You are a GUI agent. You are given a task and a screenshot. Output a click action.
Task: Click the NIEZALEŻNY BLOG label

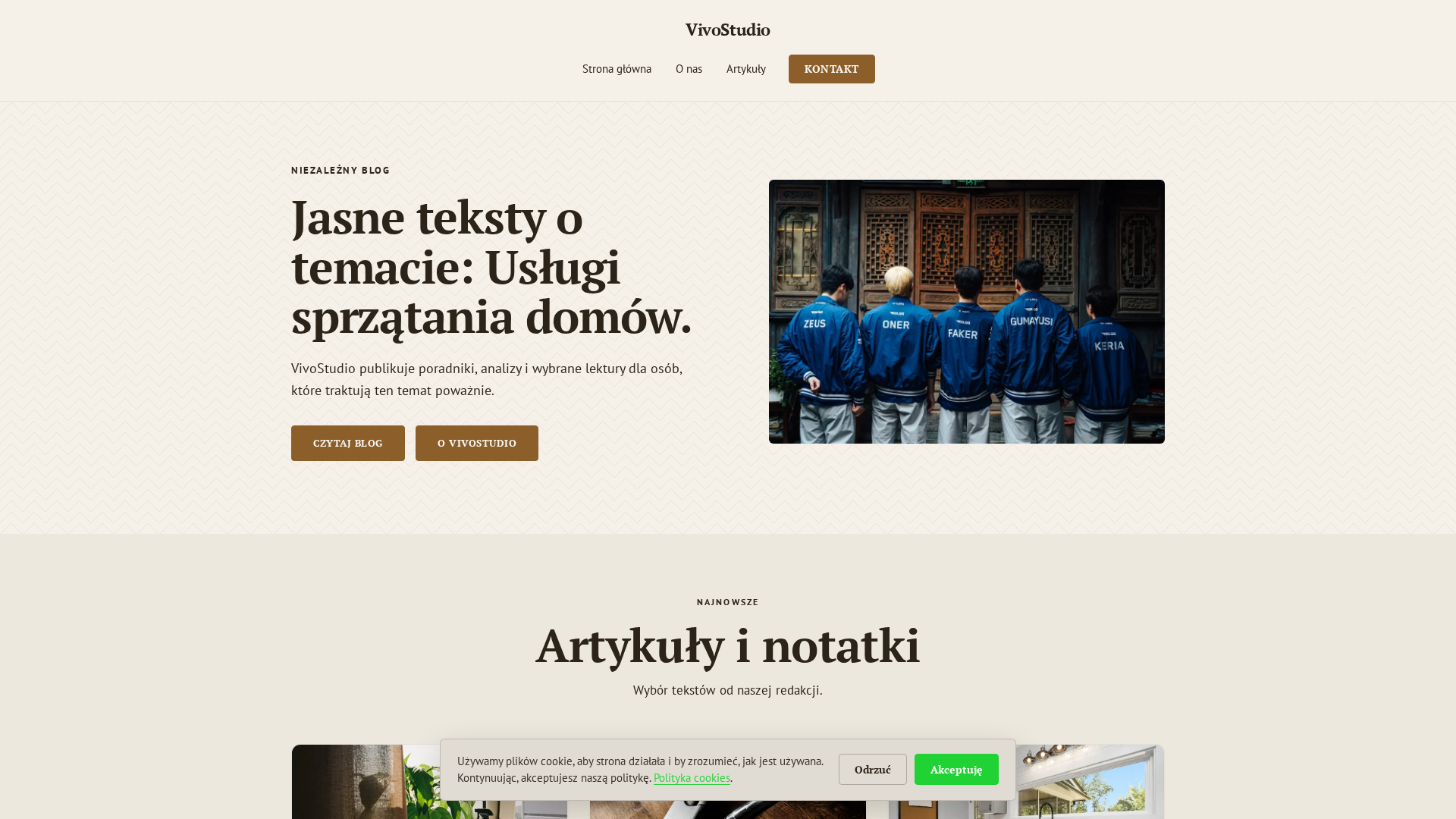[x=340, y=171]
